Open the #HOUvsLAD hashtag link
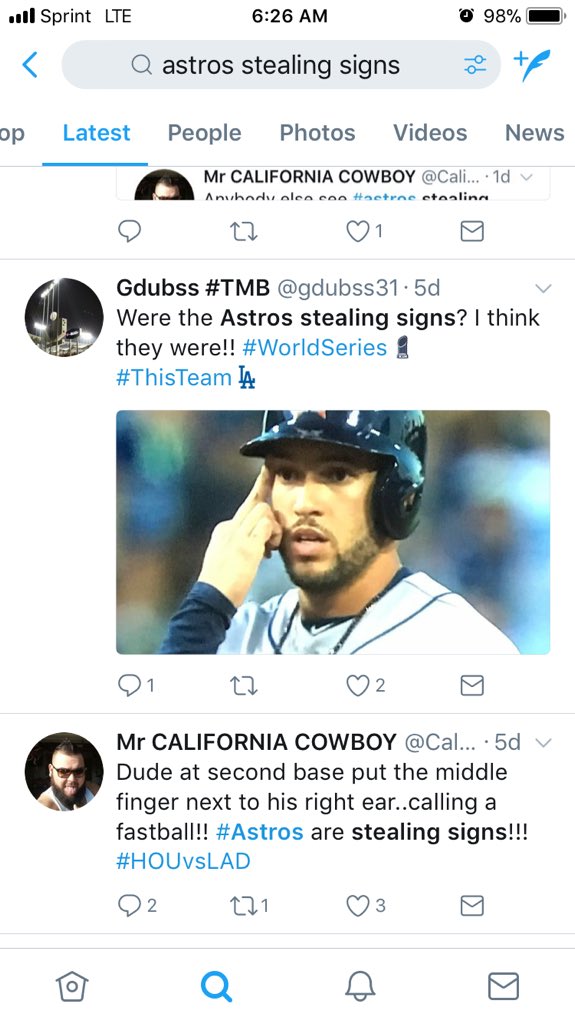 (183, 861)
